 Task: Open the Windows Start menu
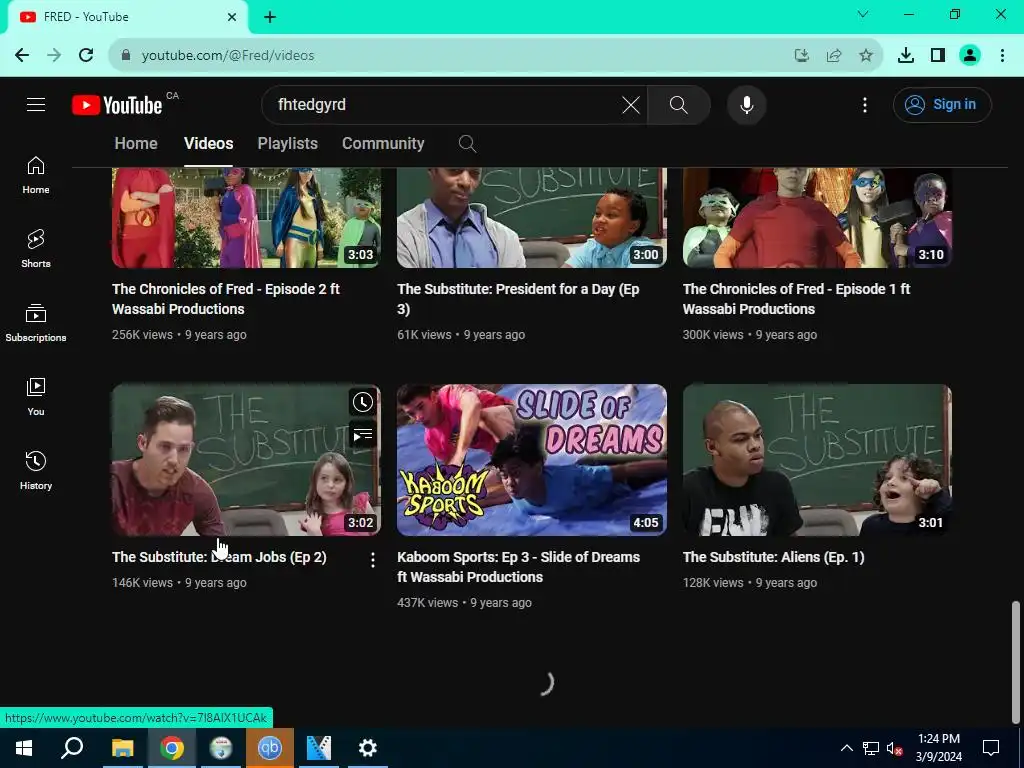click(x=24, y=748)
